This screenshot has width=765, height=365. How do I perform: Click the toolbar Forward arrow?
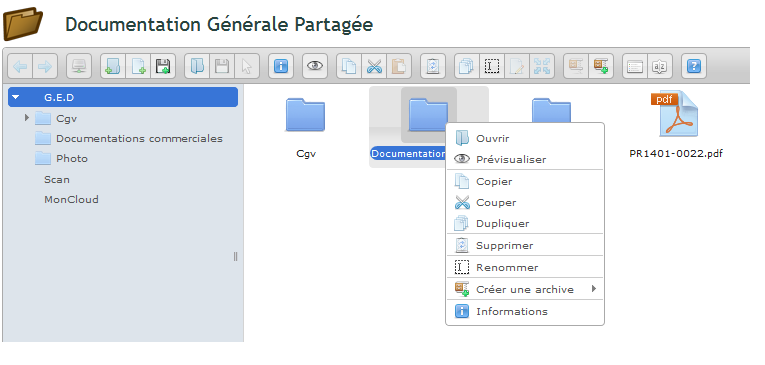45,66
